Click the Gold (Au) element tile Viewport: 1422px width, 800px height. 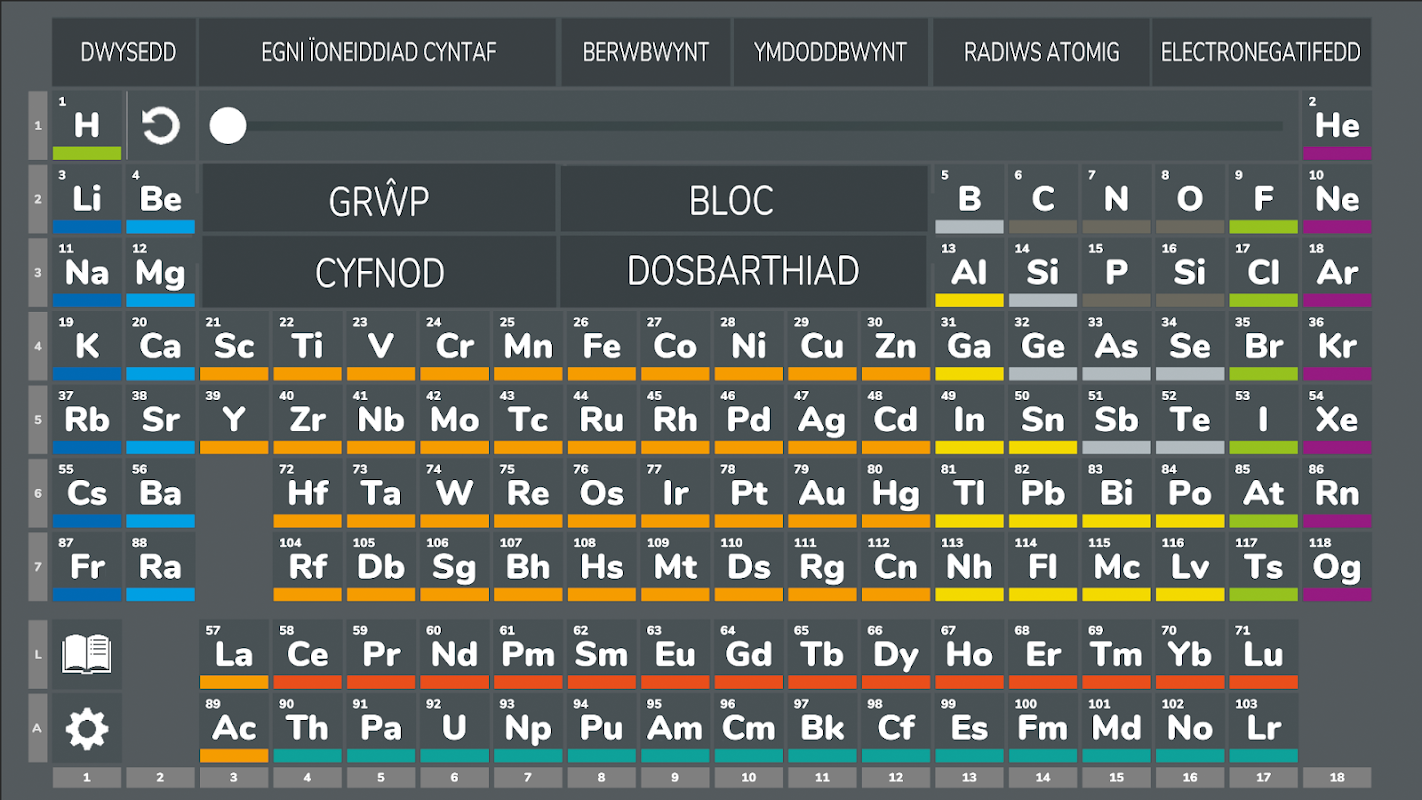822,493
